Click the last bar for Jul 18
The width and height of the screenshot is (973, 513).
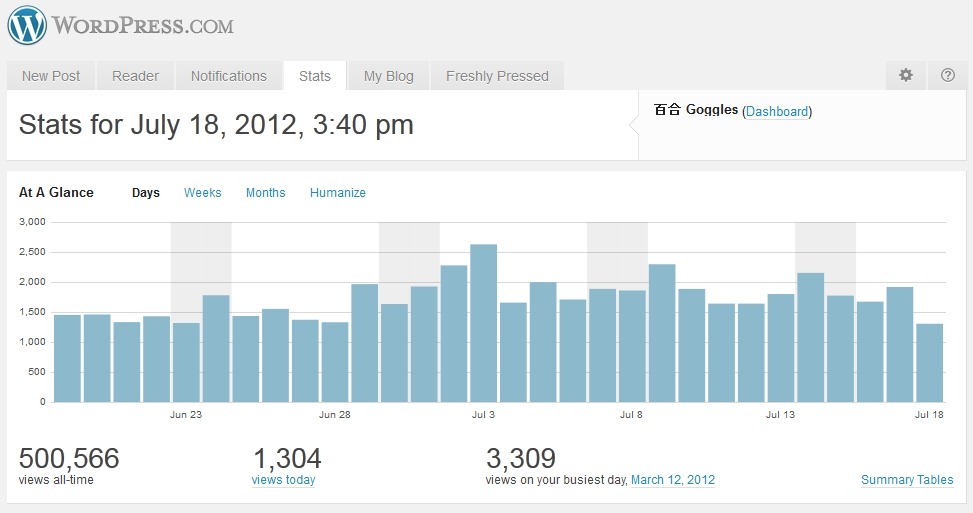coord(929,362)
